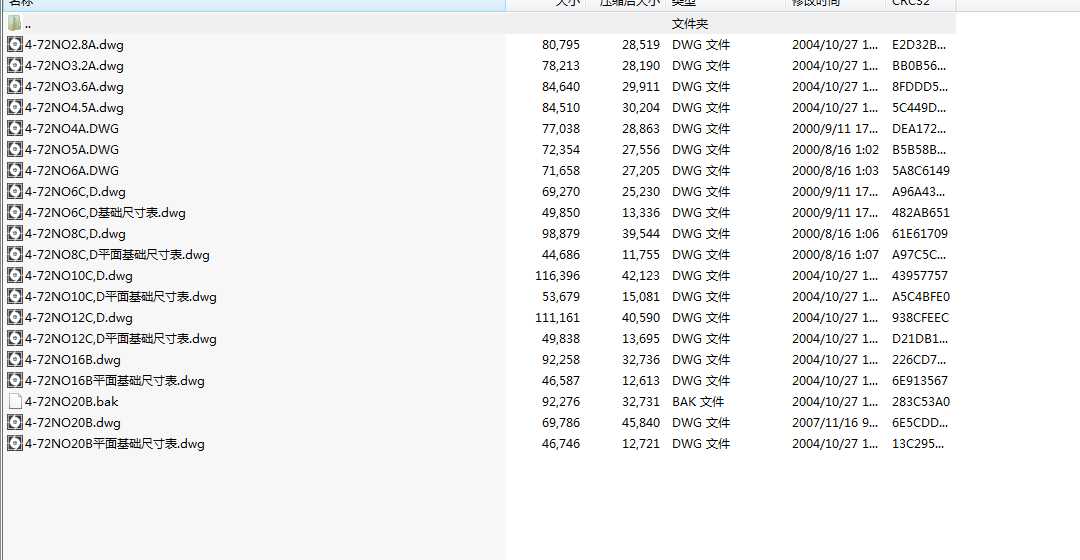Select icon of 4-72NO8C,D平面基础尺寸表.dwg
Image resolution: width=1080 pixels, height=560 pixels.
(14, 255)
